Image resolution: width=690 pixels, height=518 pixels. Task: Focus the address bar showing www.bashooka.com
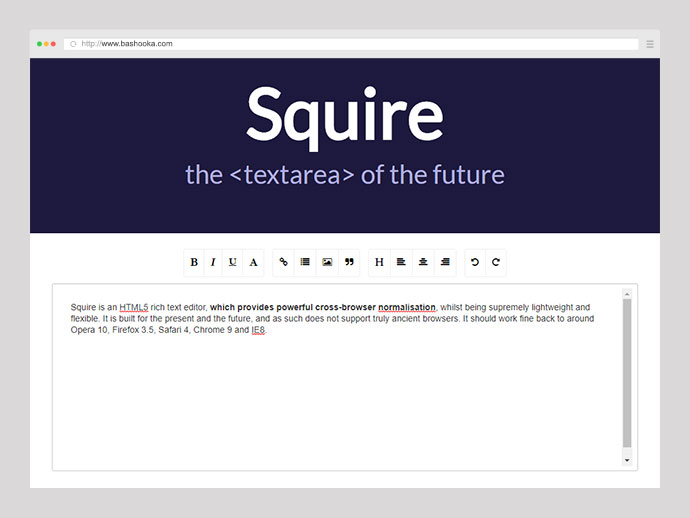tap(351, 44)
